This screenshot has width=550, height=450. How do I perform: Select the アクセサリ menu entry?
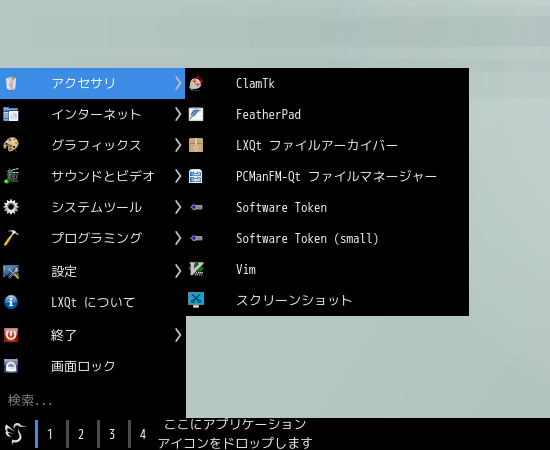(92, 83)
